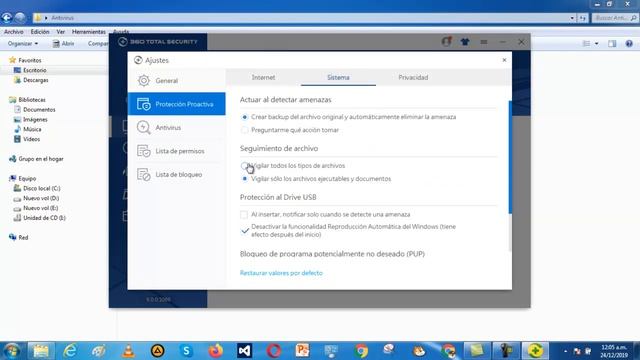Open Archivo menu in Explorer window
Viewport: 640px width, 360px height.
coord(13,32)
